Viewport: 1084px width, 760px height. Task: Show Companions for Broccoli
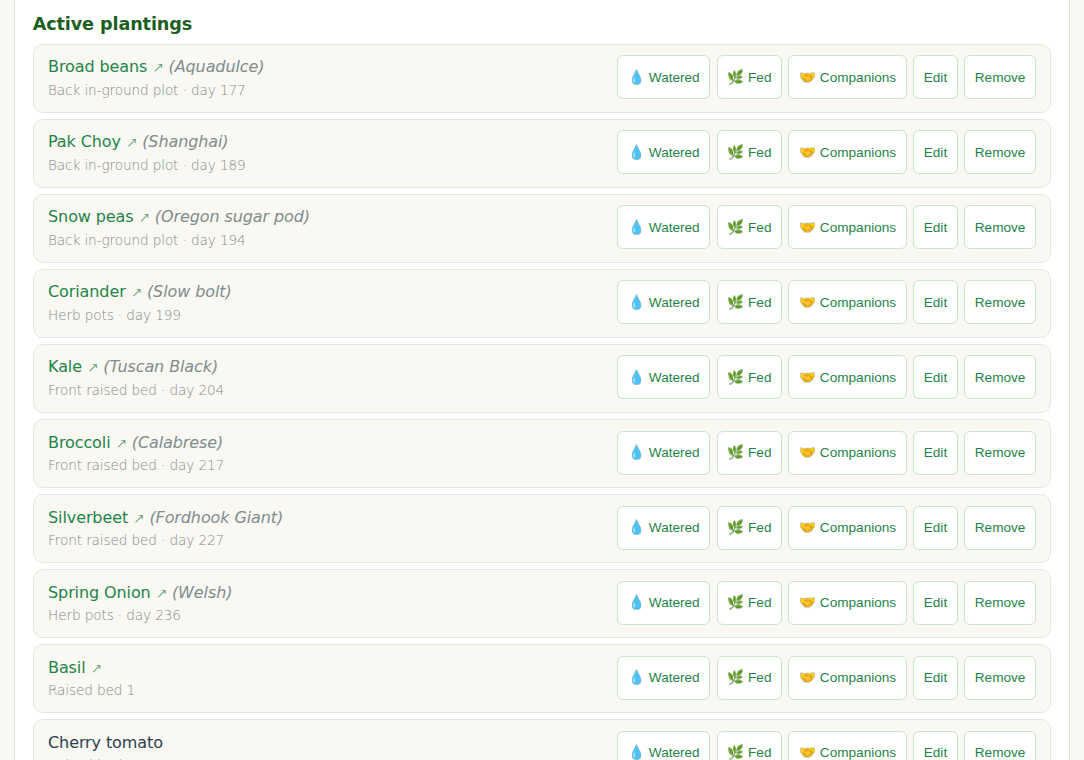847,453
